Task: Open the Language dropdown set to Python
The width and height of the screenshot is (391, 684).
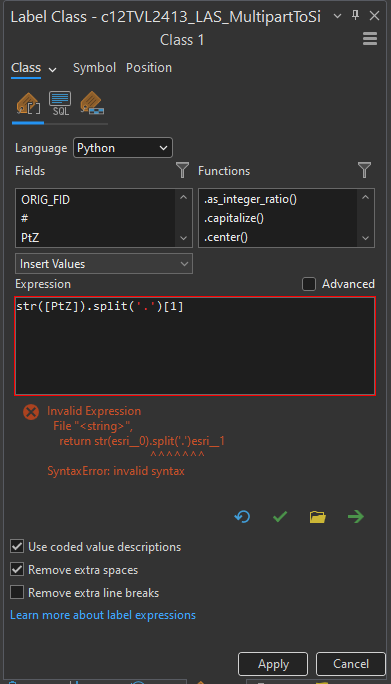Action: click(123, 148)
